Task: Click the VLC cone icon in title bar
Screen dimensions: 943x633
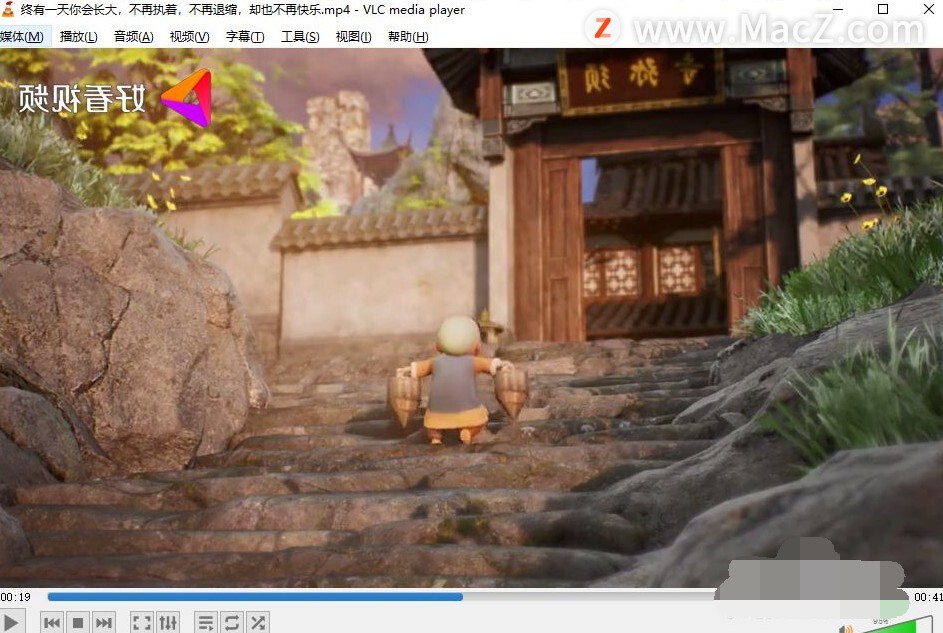Action: 7,8
